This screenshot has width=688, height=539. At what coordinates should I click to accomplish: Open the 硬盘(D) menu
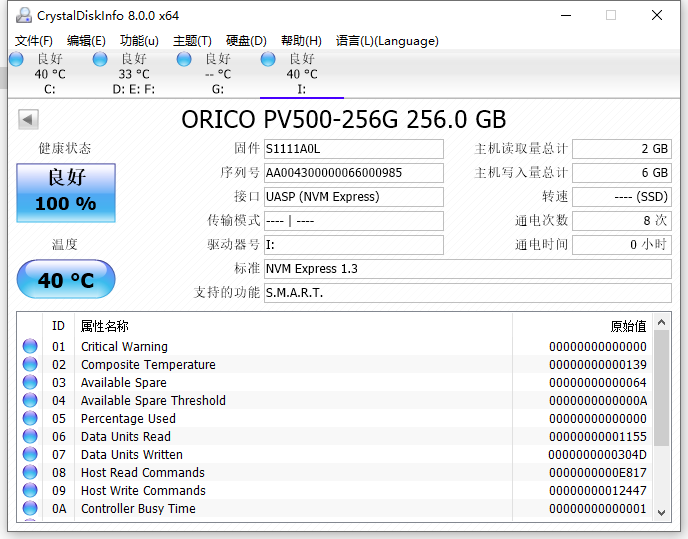[246, 41]
